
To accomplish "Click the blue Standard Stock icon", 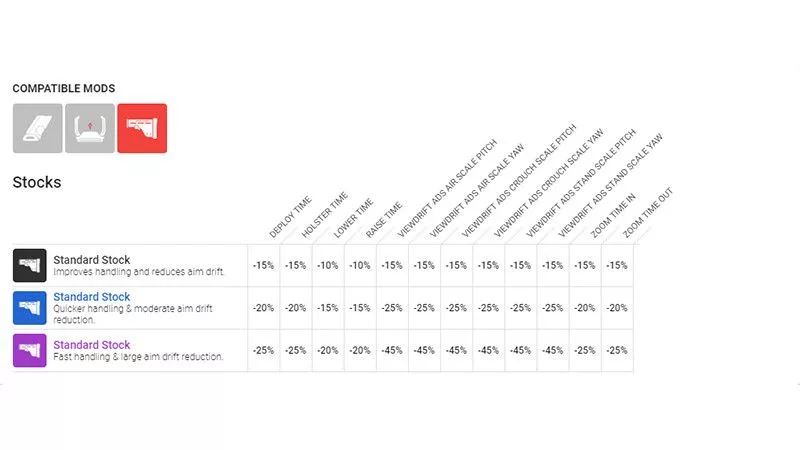I will click(x=30, y=307).
